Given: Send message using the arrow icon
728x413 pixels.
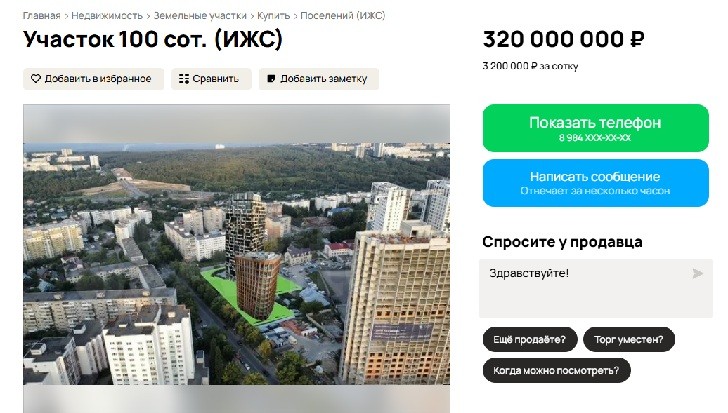Looking at the screenshot, I should 697,274.
